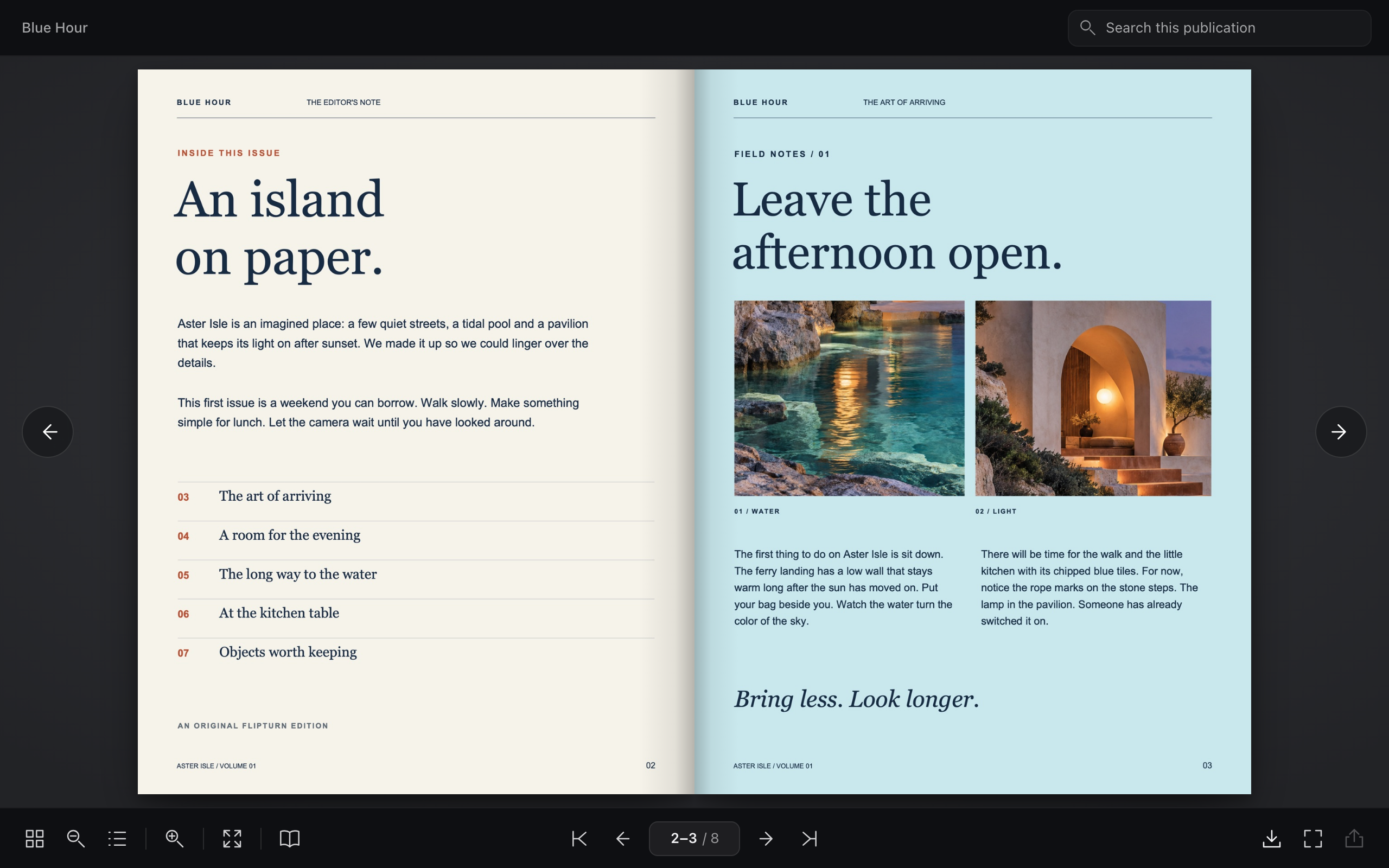Click the page number box 2–3 / 8
This screenshot has width=1389, height=868.
tap(694, 838)
